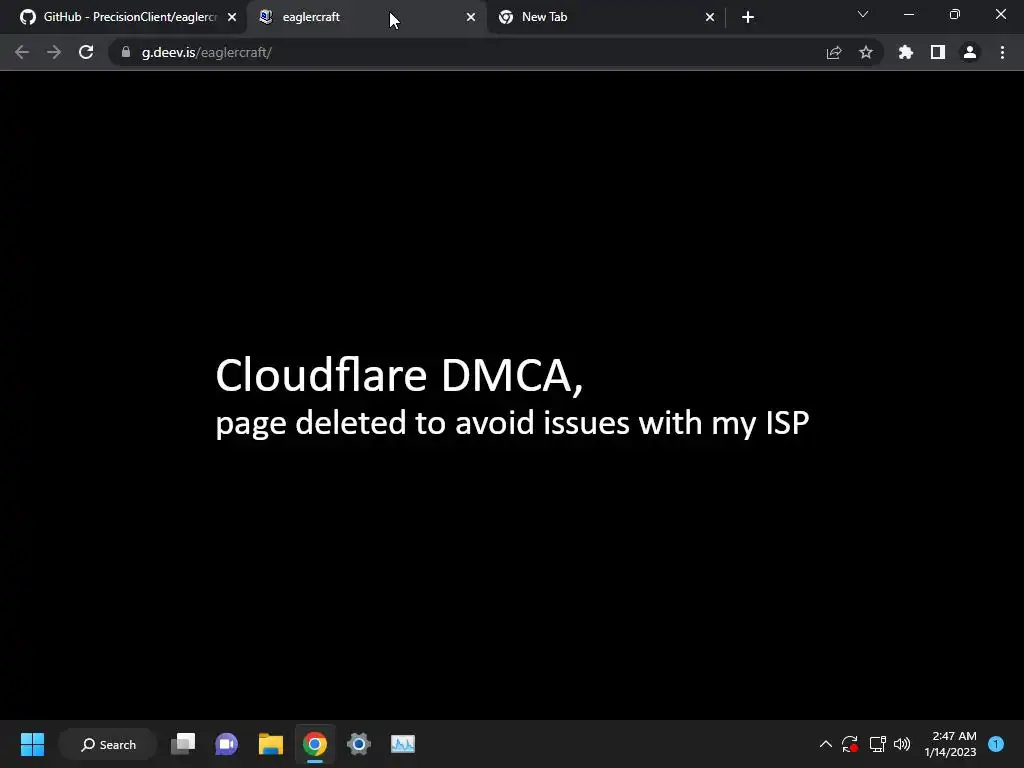Select the eaglercraft browser tab

(366, 17)
